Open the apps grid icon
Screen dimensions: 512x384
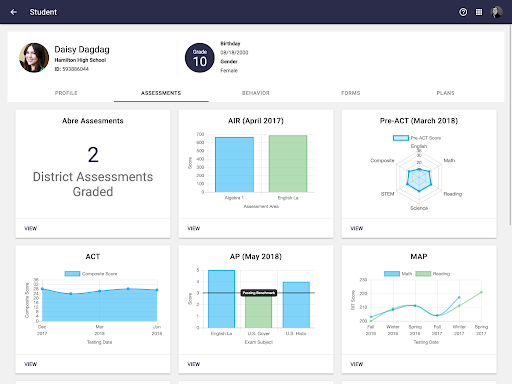[479, 12]
